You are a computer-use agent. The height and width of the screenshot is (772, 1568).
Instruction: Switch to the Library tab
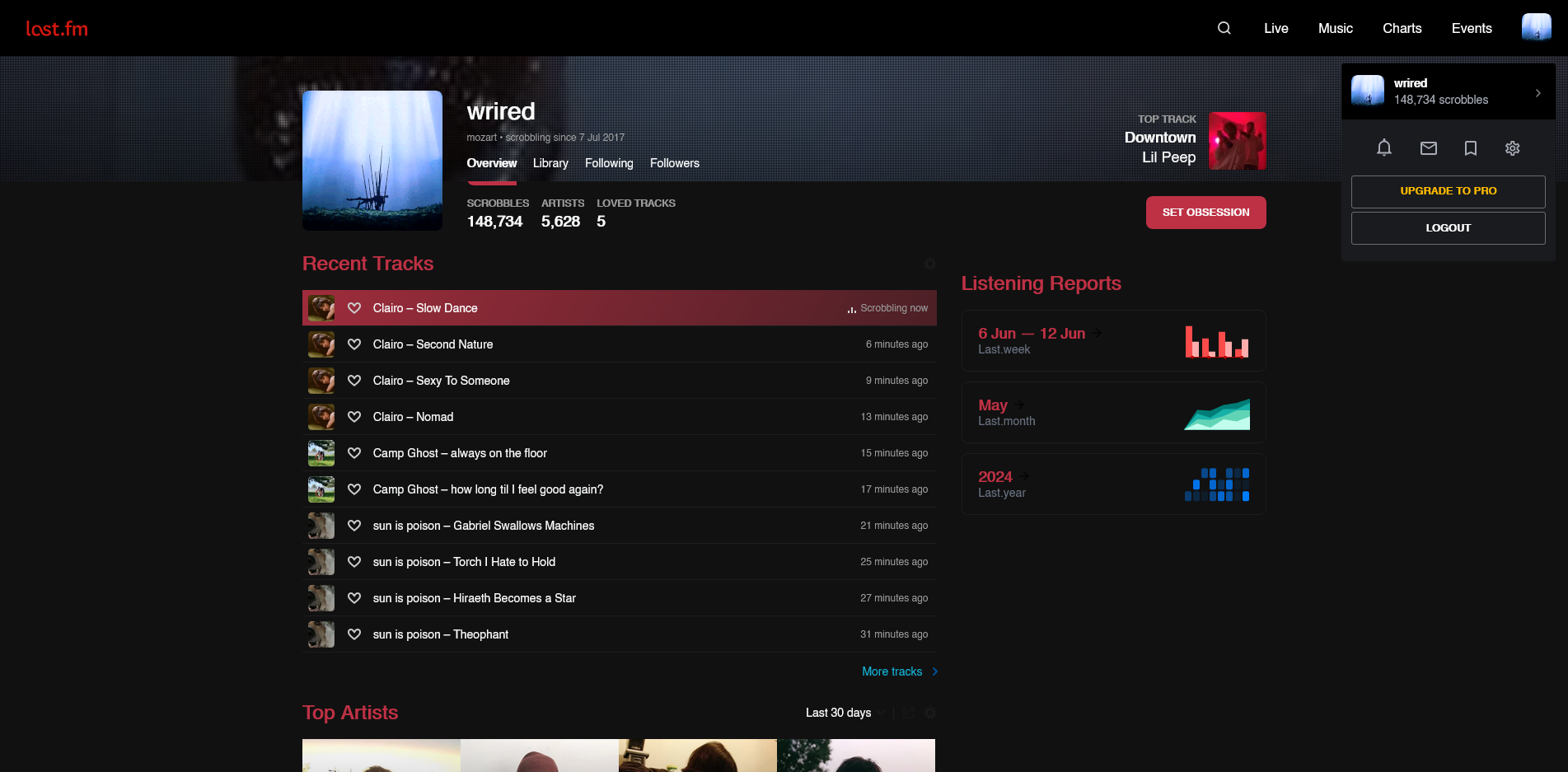click(550, 163)
